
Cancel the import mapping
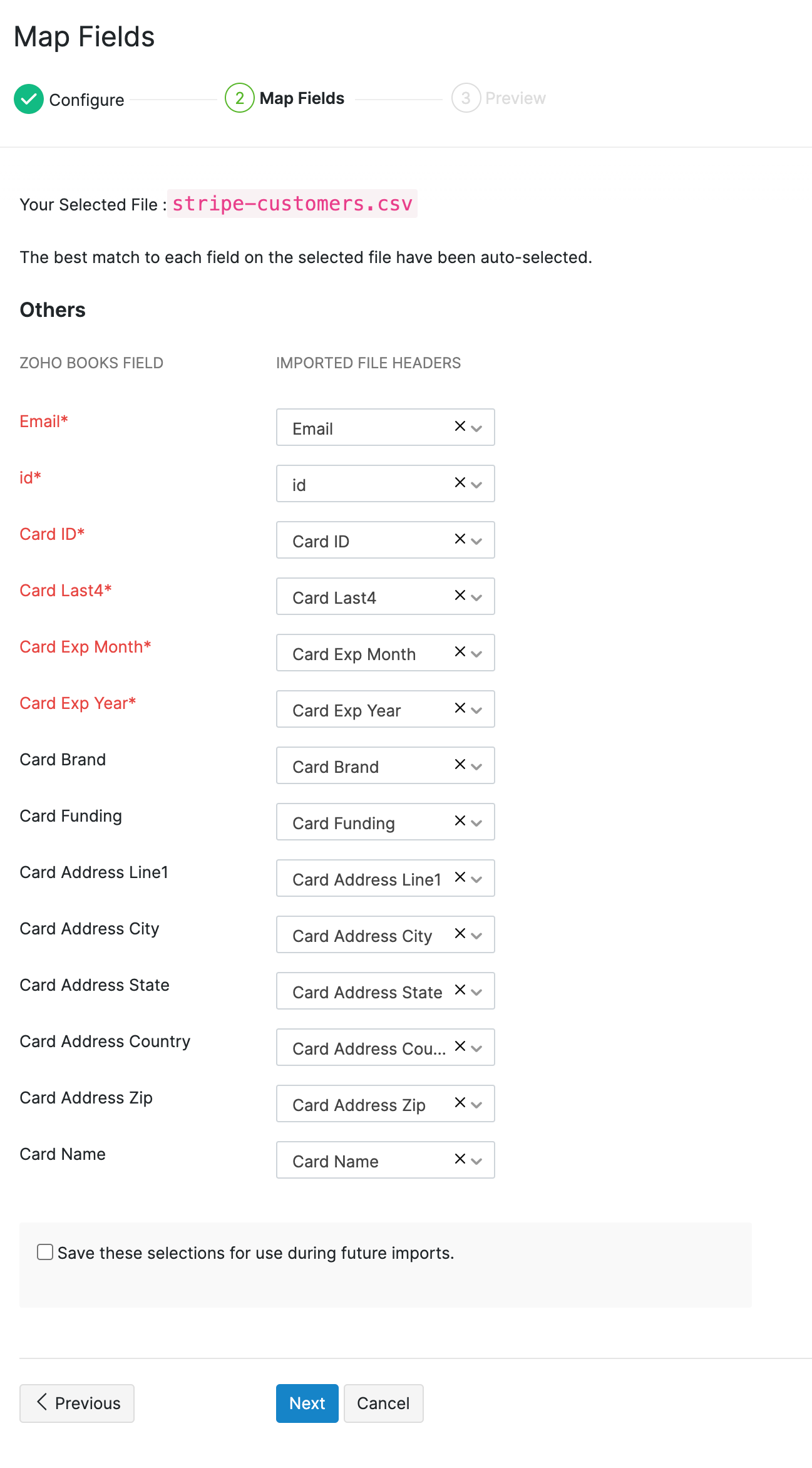(x=383, y=1403)
